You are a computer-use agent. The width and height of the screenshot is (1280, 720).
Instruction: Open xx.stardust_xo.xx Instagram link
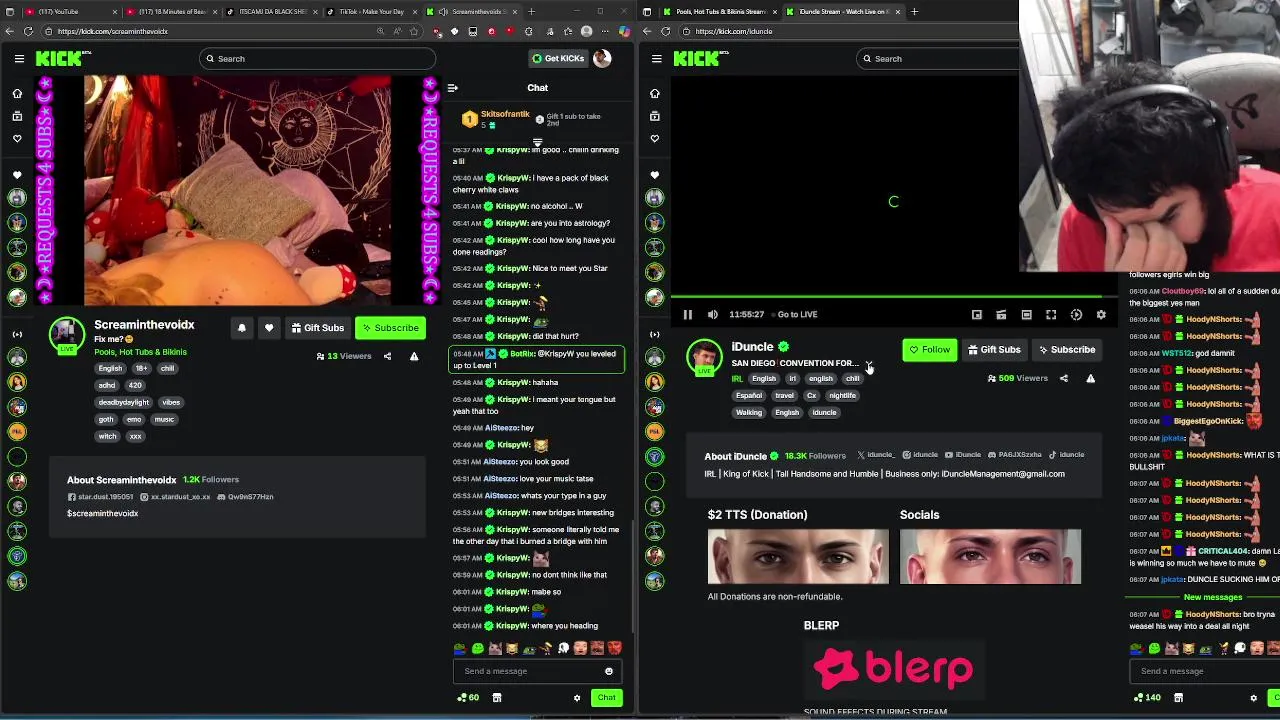pos(176,497)
